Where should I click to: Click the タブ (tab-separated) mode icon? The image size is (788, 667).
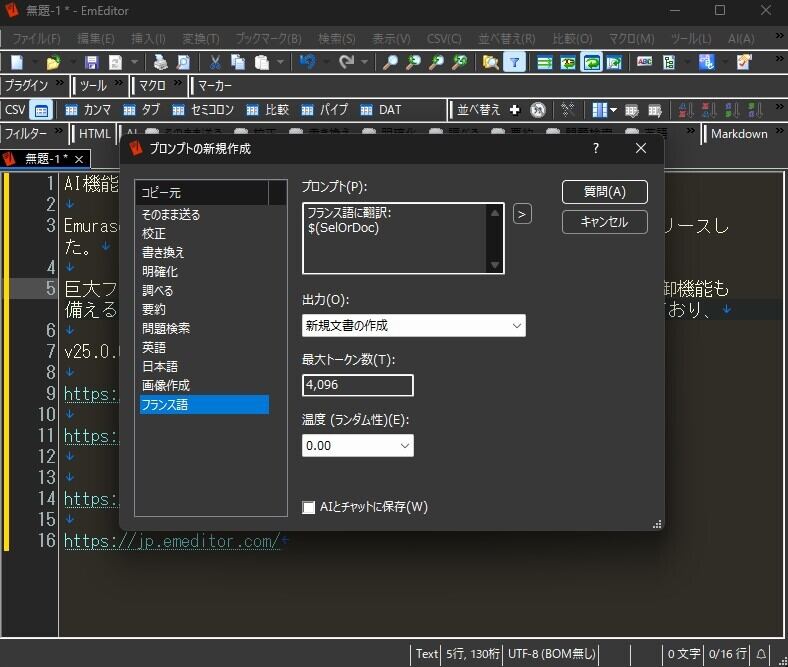[129, 110]
